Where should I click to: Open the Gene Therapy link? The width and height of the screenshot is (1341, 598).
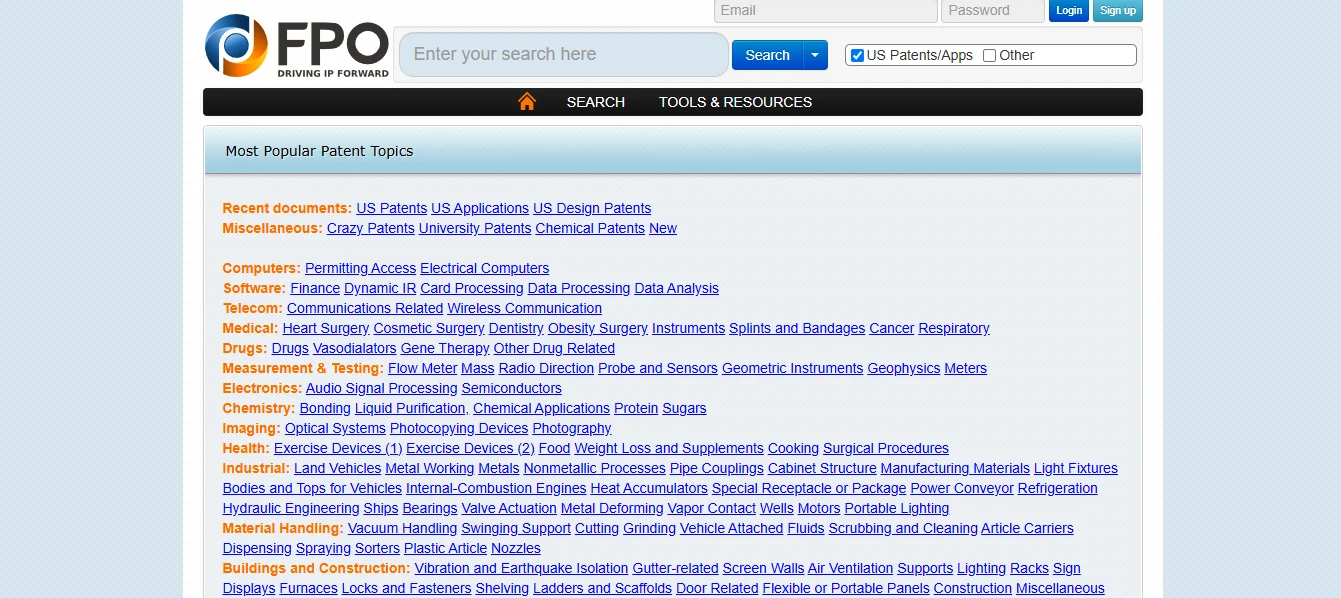(445, 348)
